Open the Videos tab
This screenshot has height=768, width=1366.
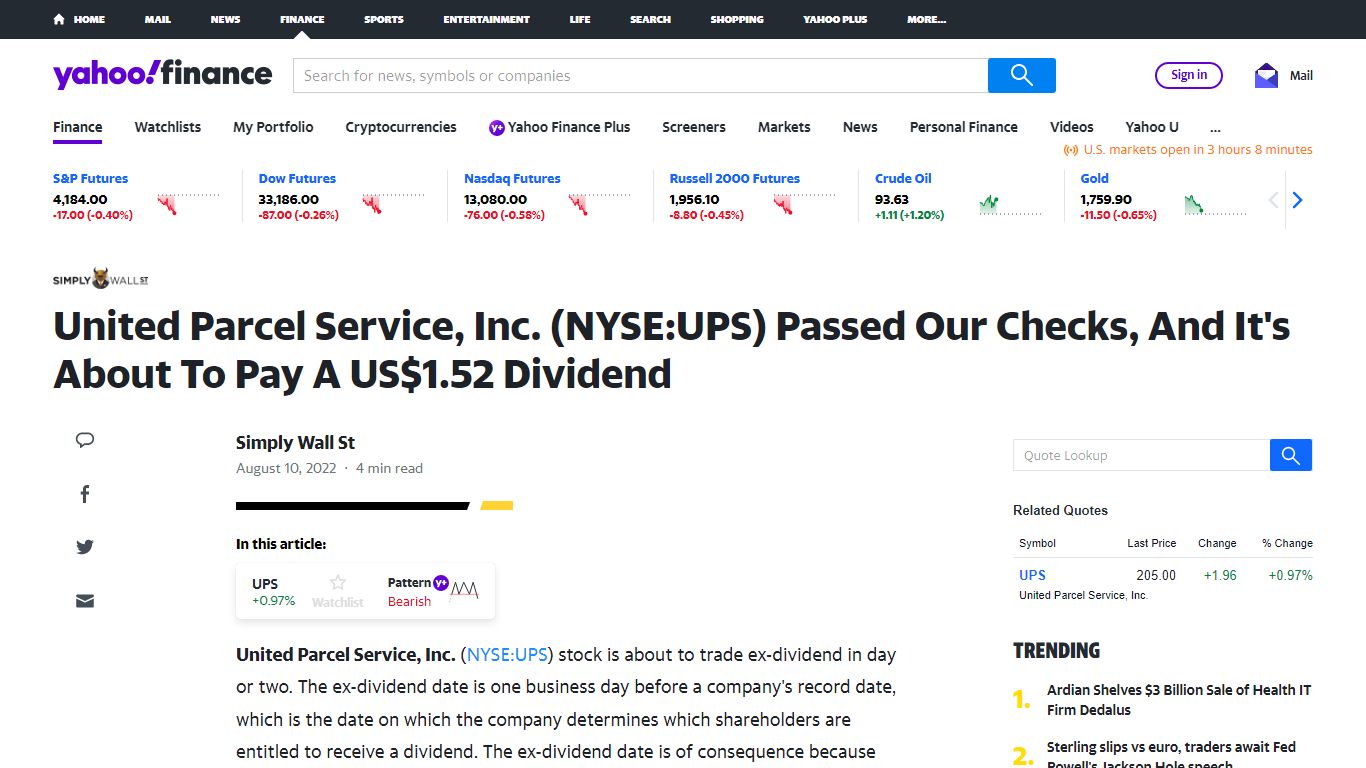(1072, 127)
